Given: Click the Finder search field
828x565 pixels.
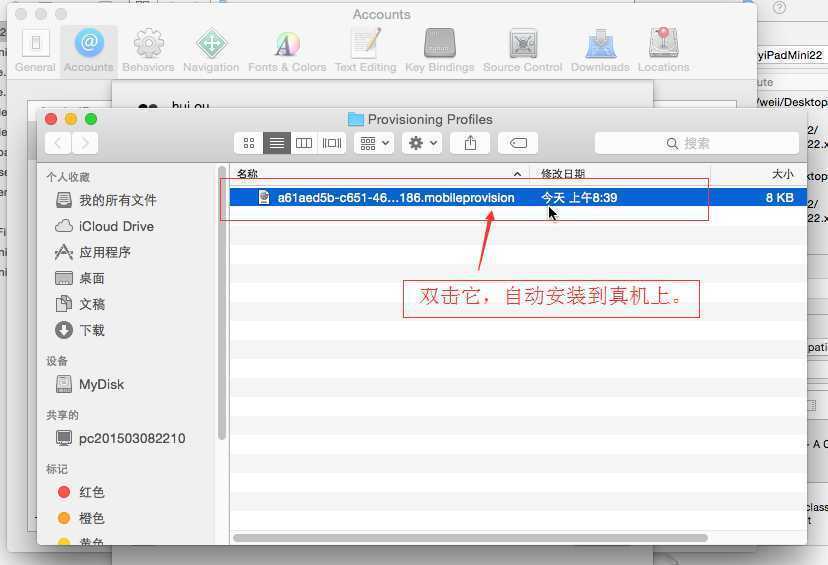Looking at the screenshot, I should [697, 143].
